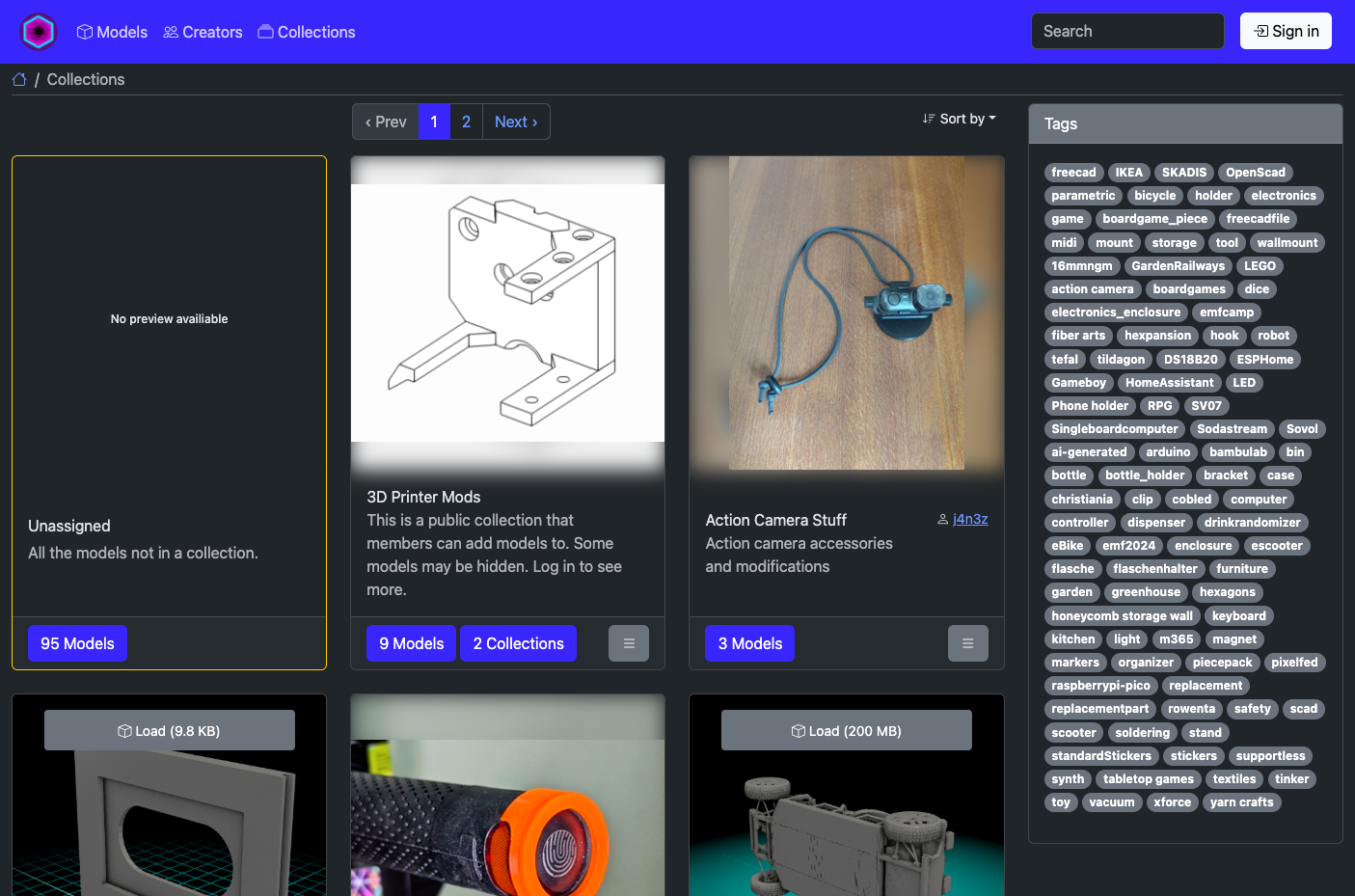The width and height of the screenshot is (1355, 896).
Task: Open menu for 3D Printer Mods card
Action: 629,643
